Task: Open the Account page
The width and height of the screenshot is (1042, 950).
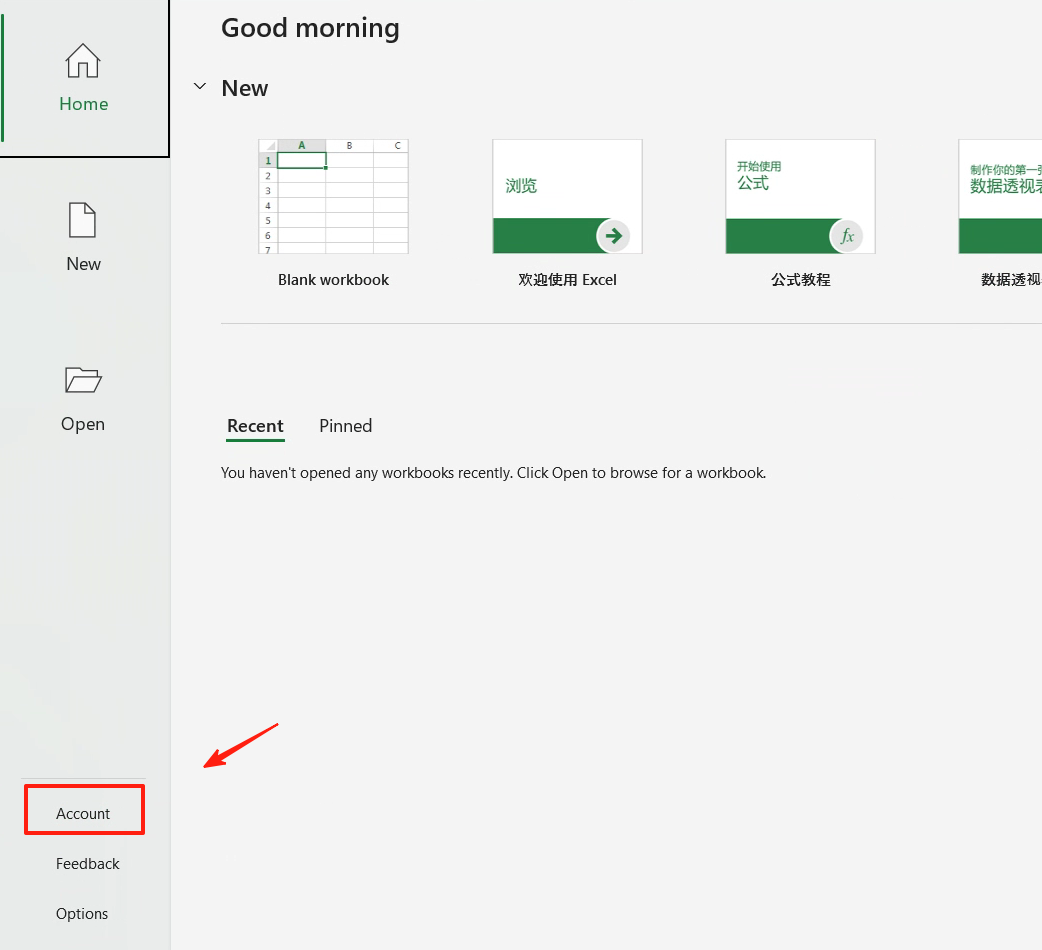Action: 83,814
